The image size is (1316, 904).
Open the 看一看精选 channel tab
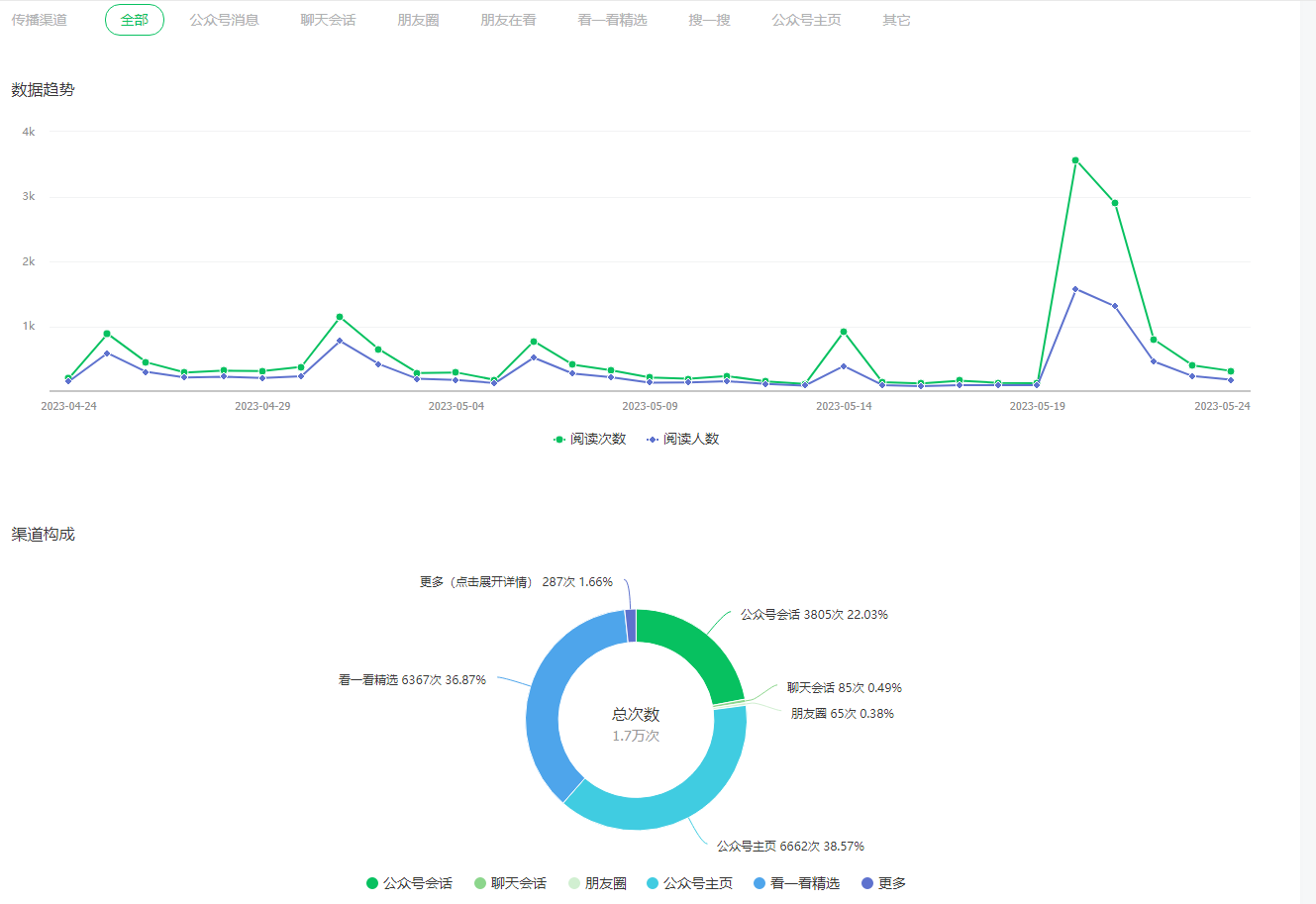coord(612,20)
